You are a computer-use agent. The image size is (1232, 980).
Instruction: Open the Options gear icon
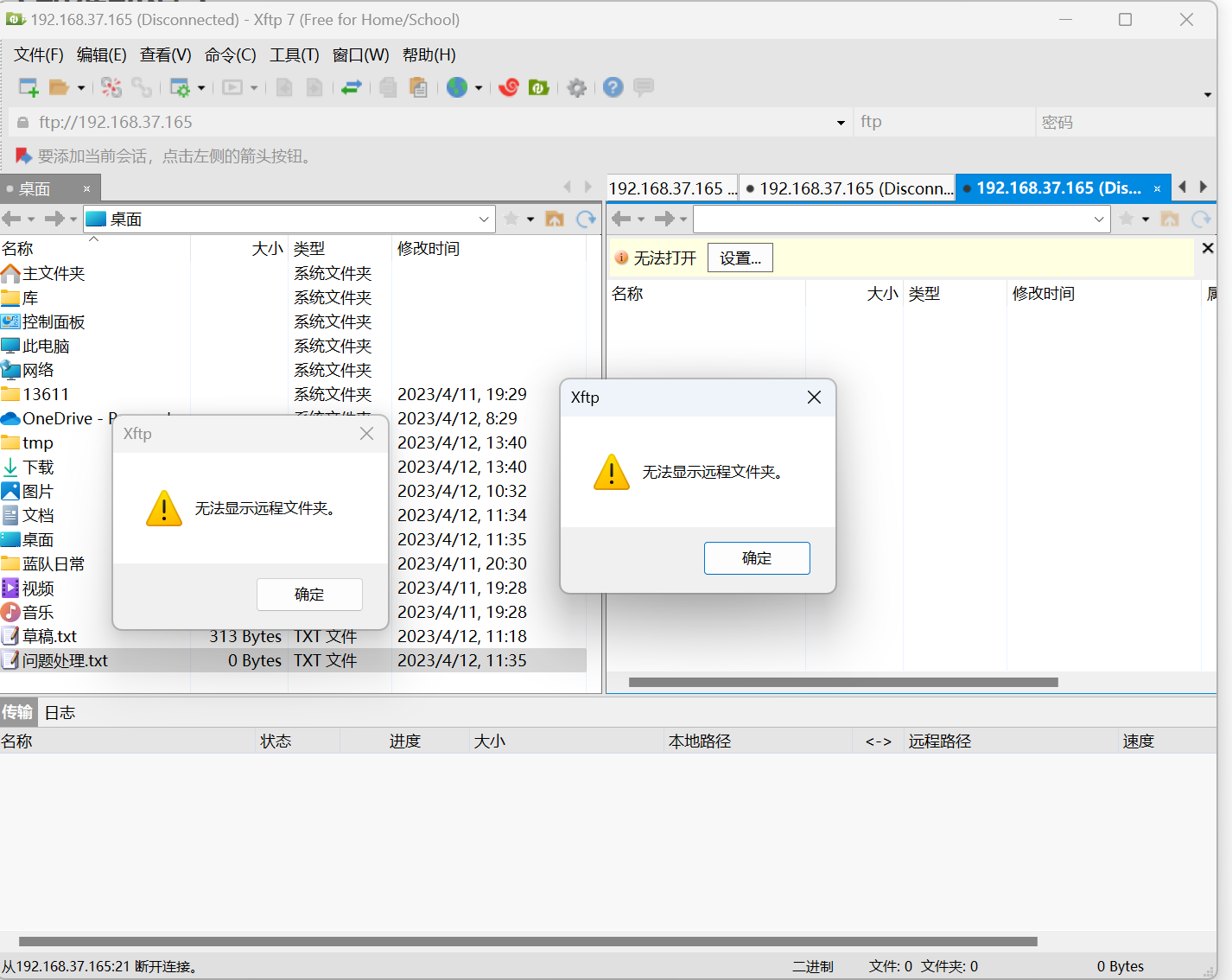pyautogui.click(x=576, y=87)
